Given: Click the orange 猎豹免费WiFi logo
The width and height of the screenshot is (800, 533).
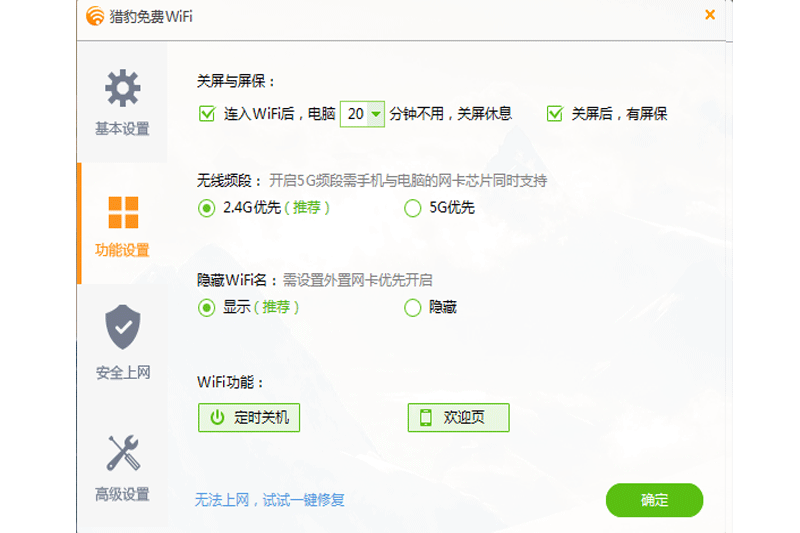Looking at the screenshot, I should tap(95, 16).
